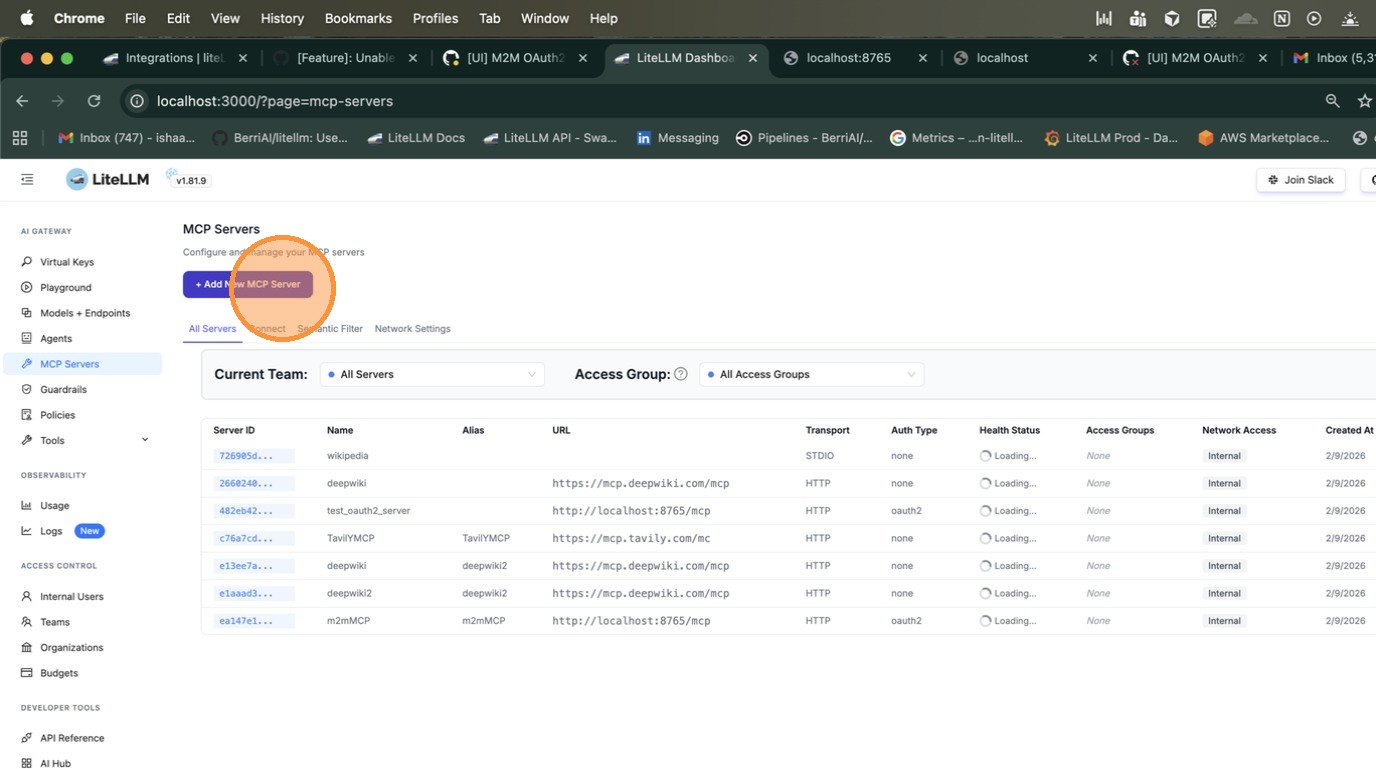1376x769 pixels.
Task: Click the Guardrails shield icon
Action: click(27, 390)
